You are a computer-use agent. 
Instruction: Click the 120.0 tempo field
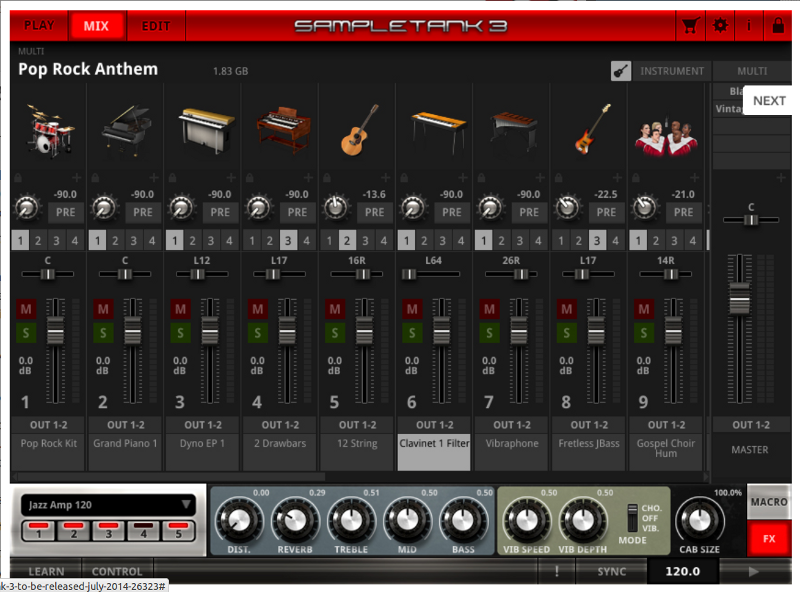pos(683,571)
